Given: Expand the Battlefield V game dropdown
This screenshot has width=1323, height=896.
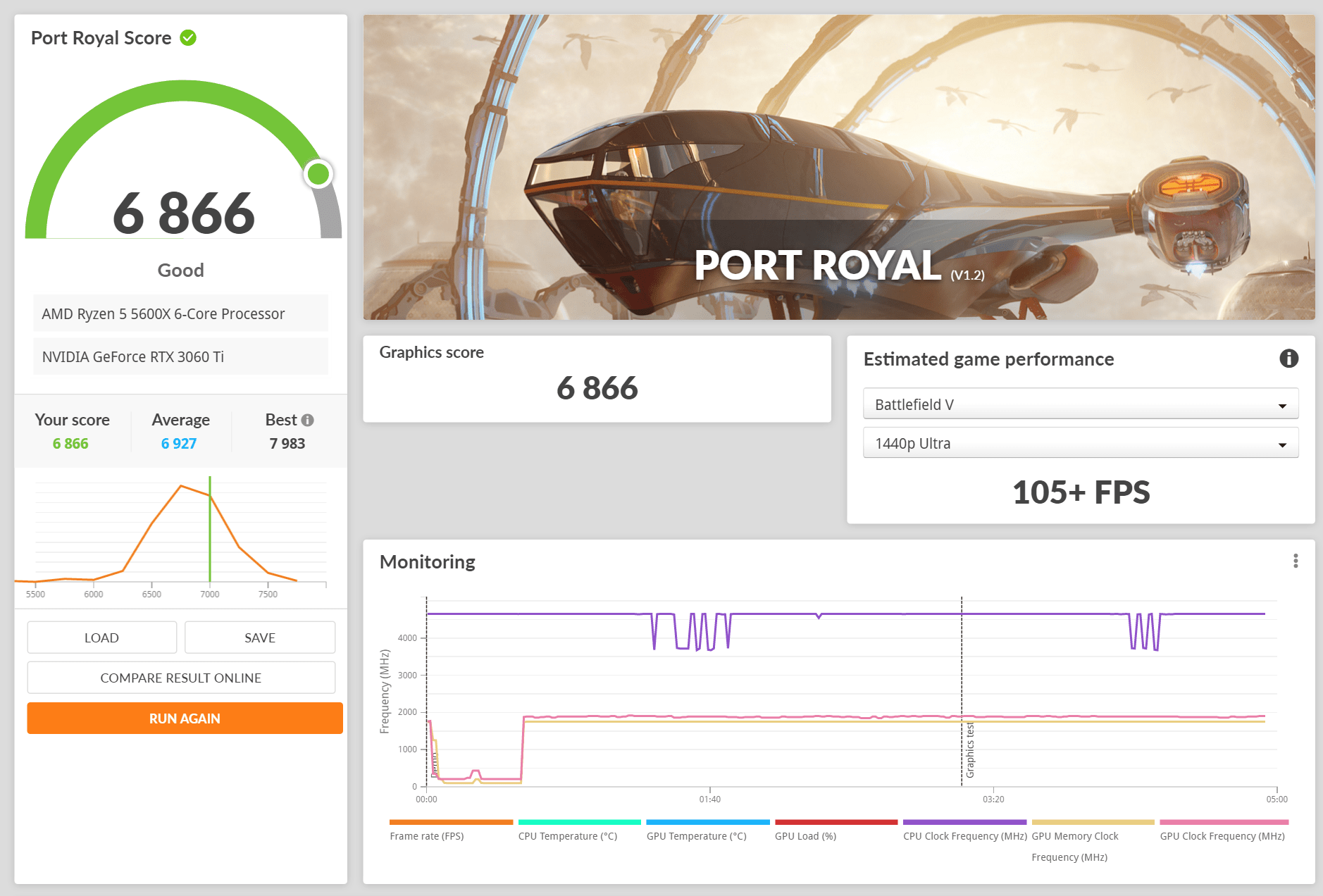Looking at the screenshot, I should click(x=1080, y=404).
